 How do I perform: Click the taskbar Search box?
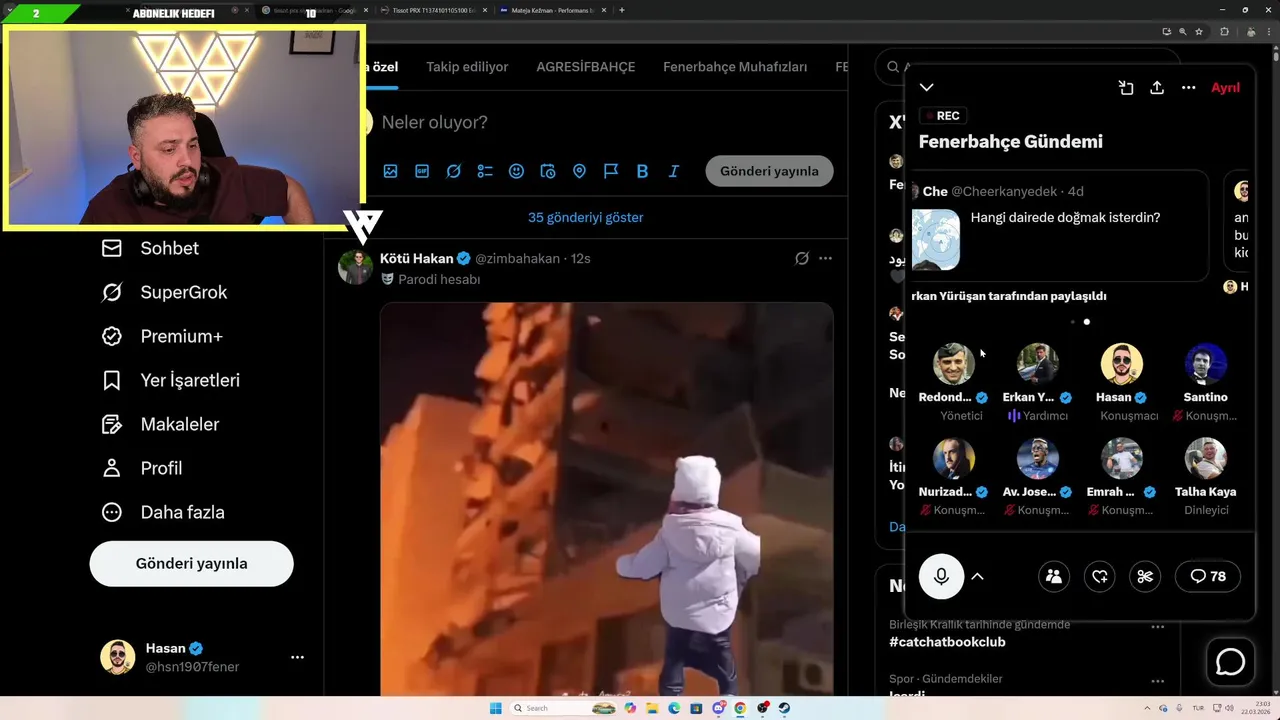(563, 708)
